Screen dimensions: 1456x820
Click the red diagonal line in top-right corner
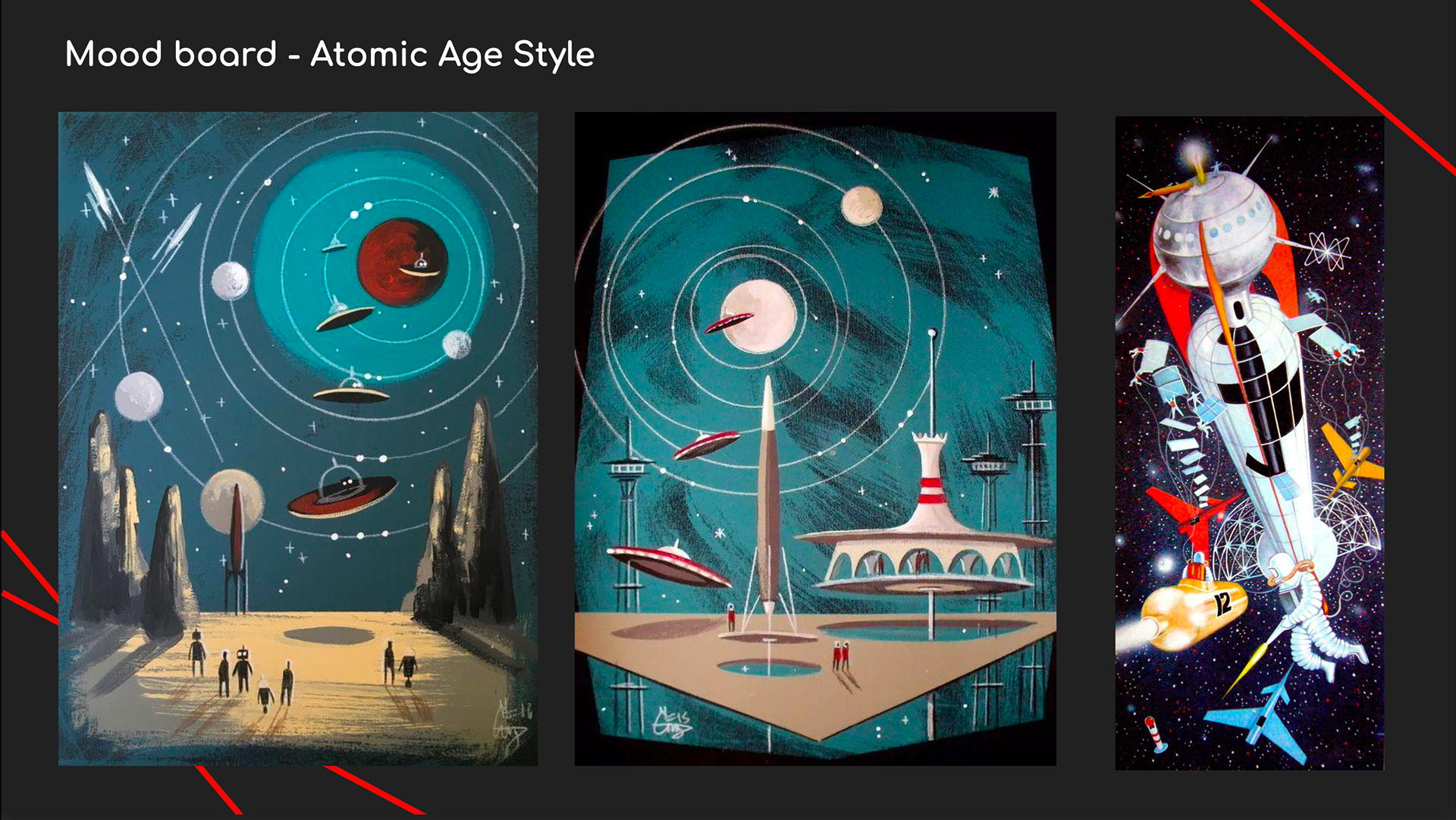(x=1352, y=87)
